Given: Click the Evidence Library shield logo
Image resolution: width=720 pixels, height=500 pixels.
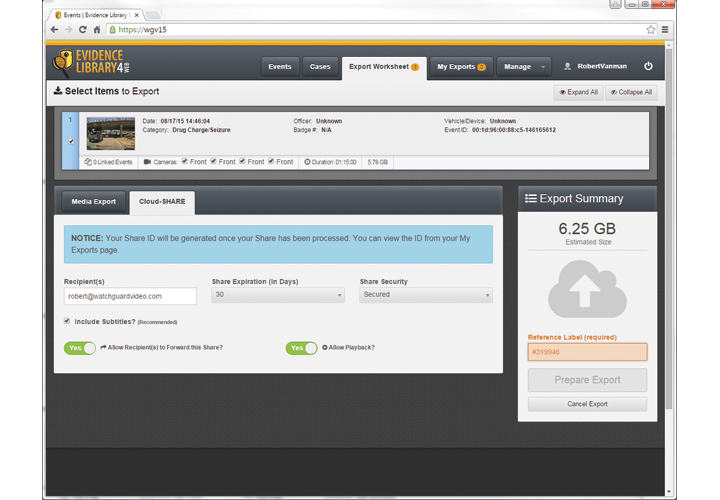Looking at the screenshot, I should pos(63,64).
